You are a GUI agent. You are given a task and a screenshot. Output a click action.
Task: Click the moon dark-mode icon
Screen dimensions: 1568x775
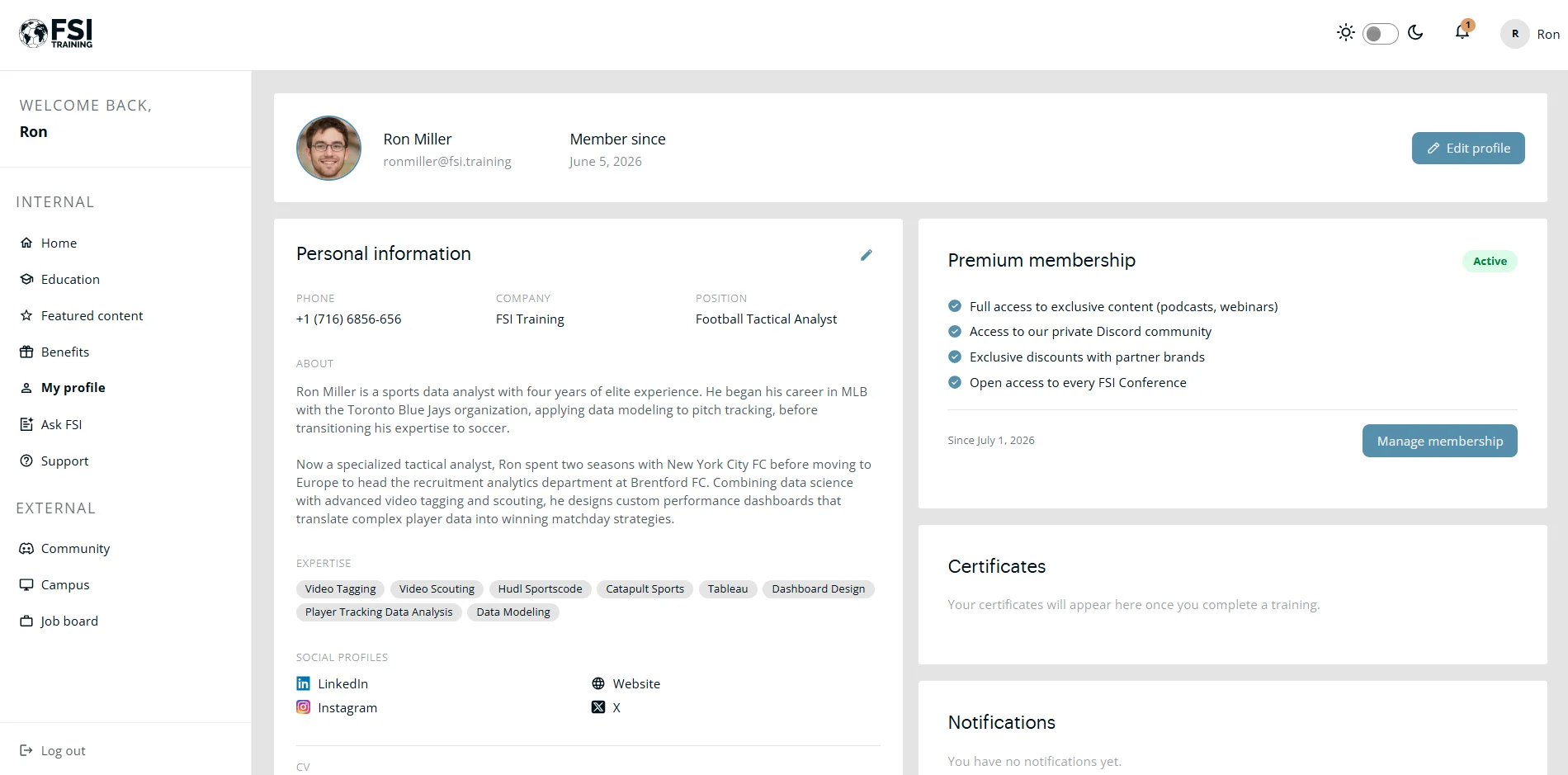coord(1415,33)
